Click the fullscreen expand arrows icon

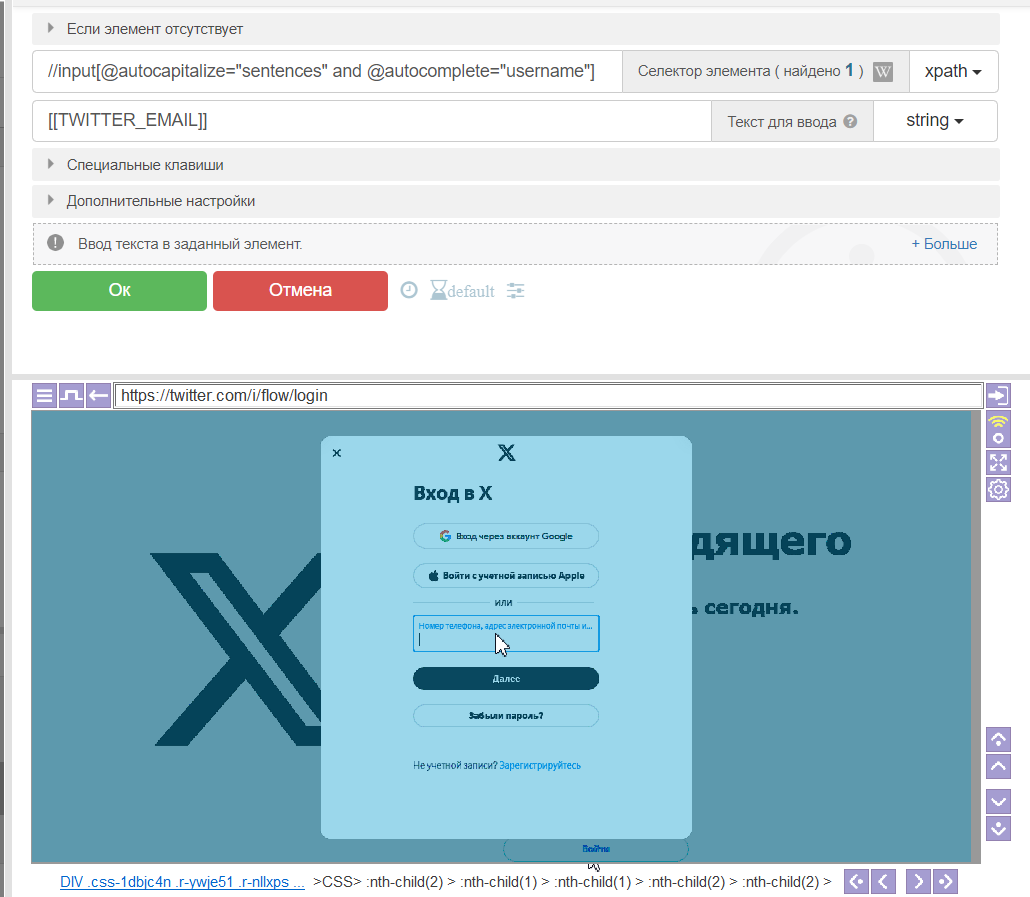point(998,462)
